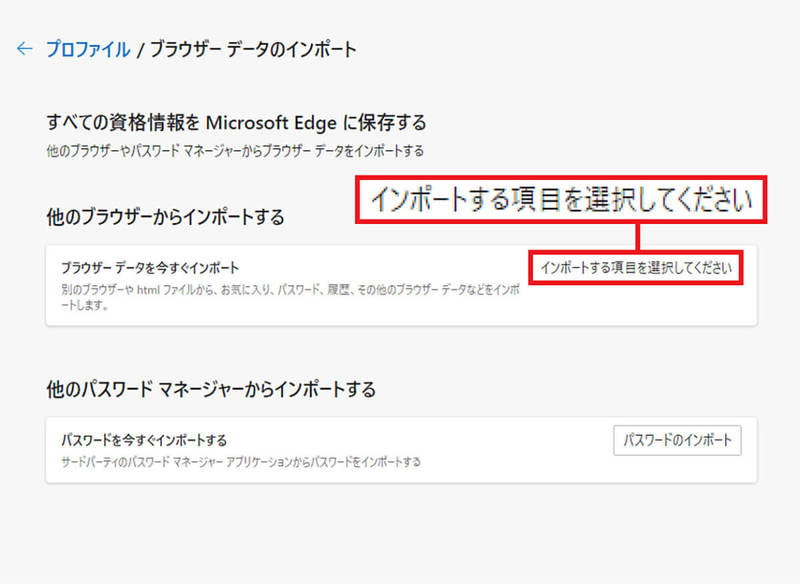The width and height of the screenshot is (800, 584).
Task: Click heading すべての資格情報を Microsoft Edge に保存する
Action: [236, 122]
